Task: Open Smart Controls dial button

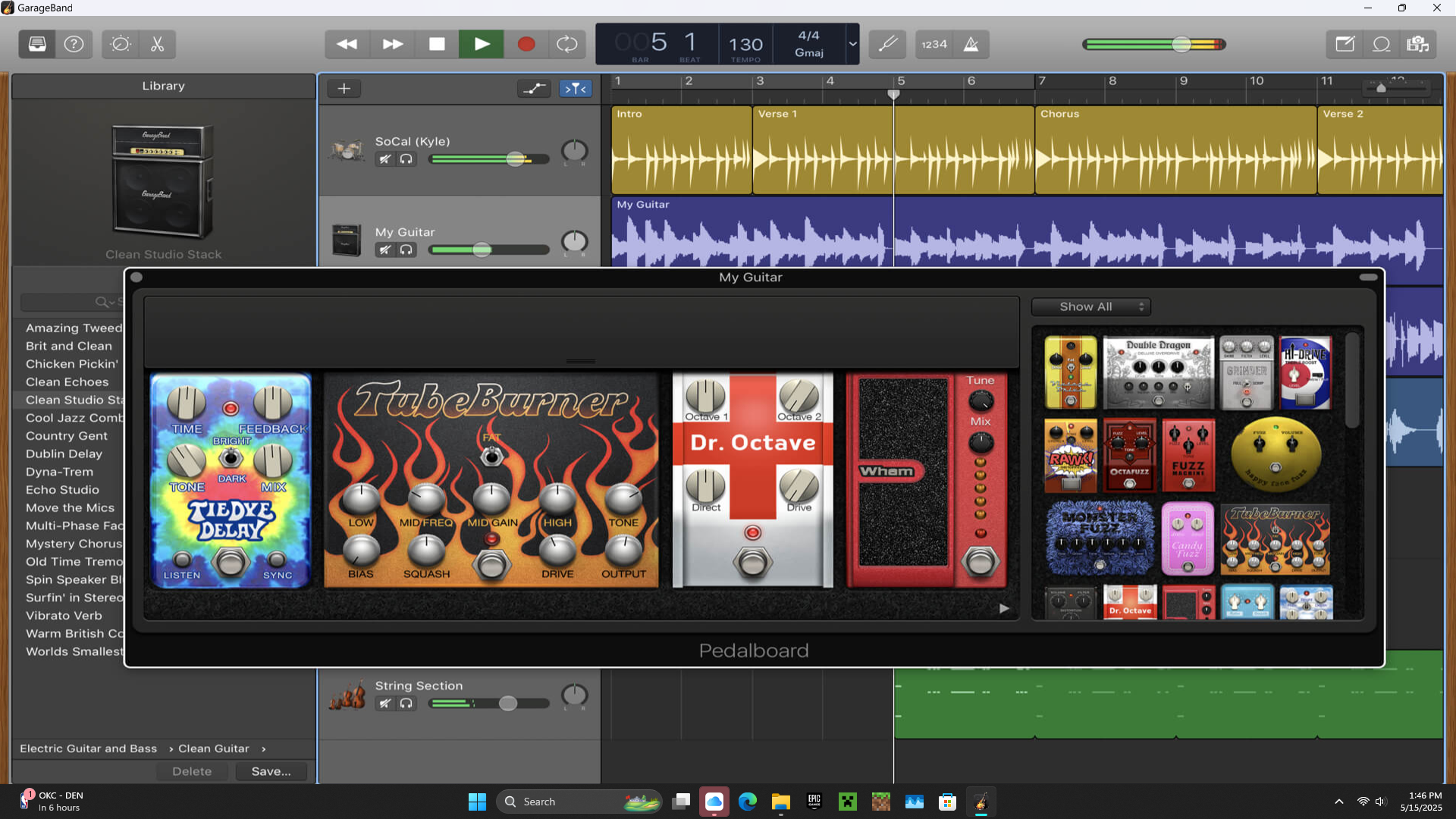Action: pos(121,44)
